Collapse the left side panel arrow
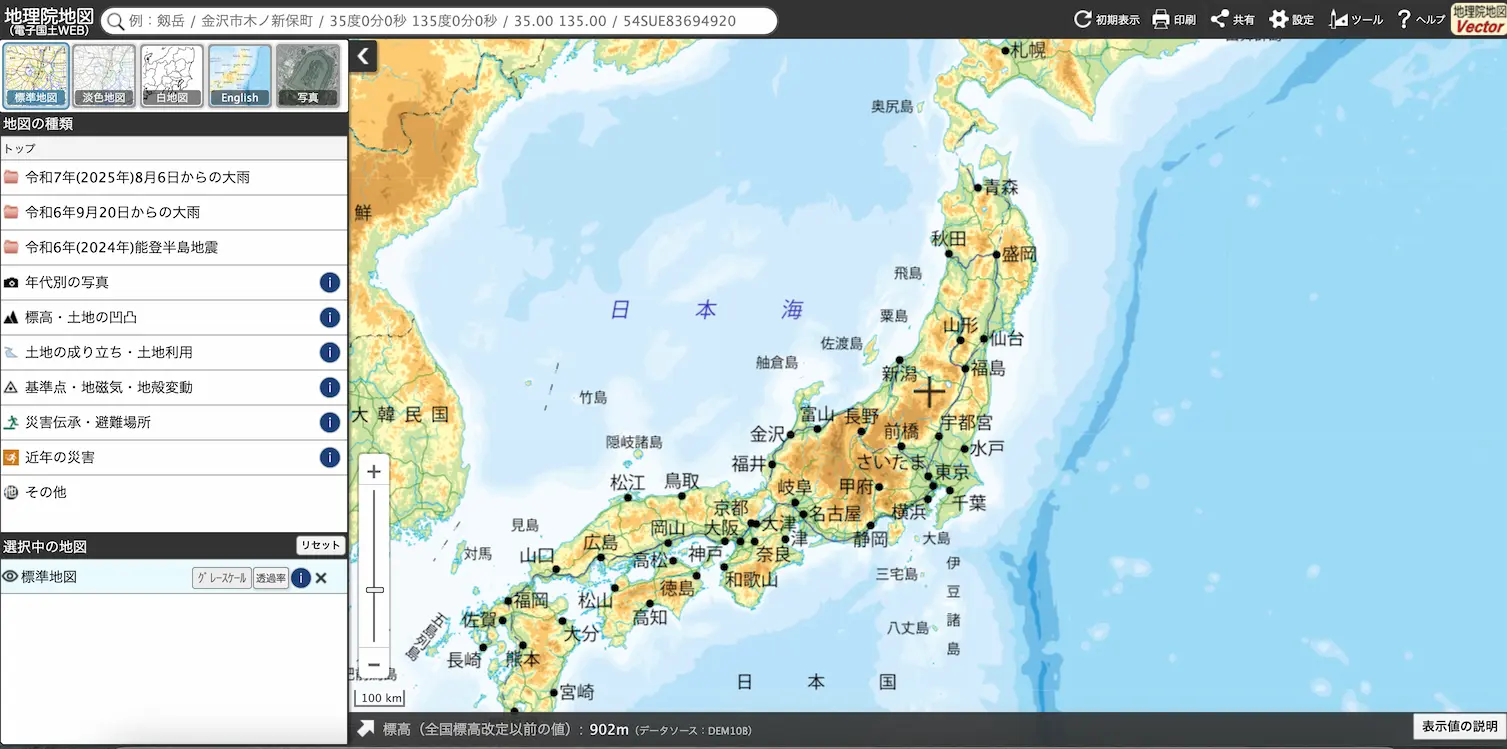Image resolution: width=1507 pixels, height=749 pixels. tap(364, 56)
